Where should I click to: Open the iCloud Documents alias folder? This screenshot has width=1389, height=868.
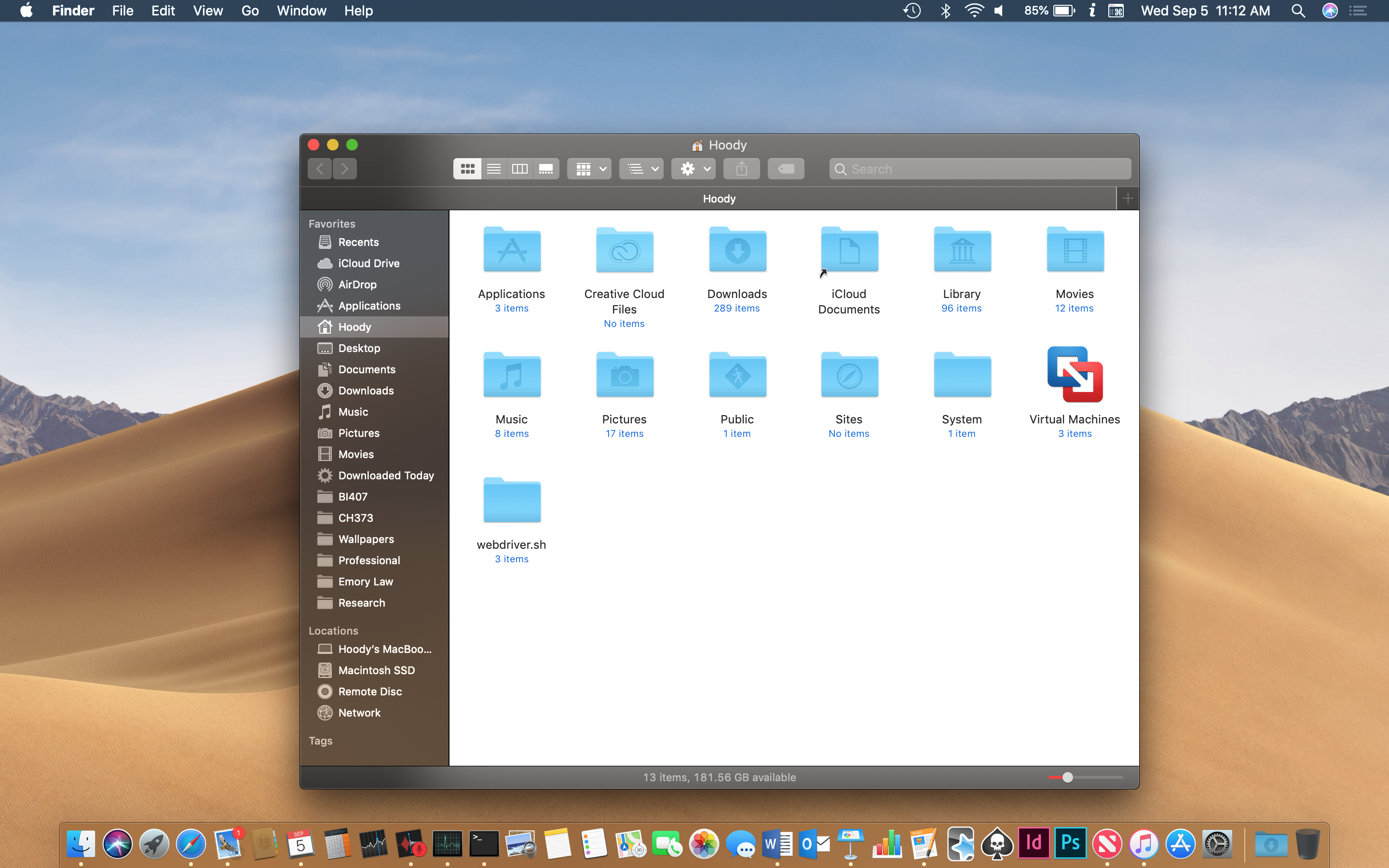(849, 250)
